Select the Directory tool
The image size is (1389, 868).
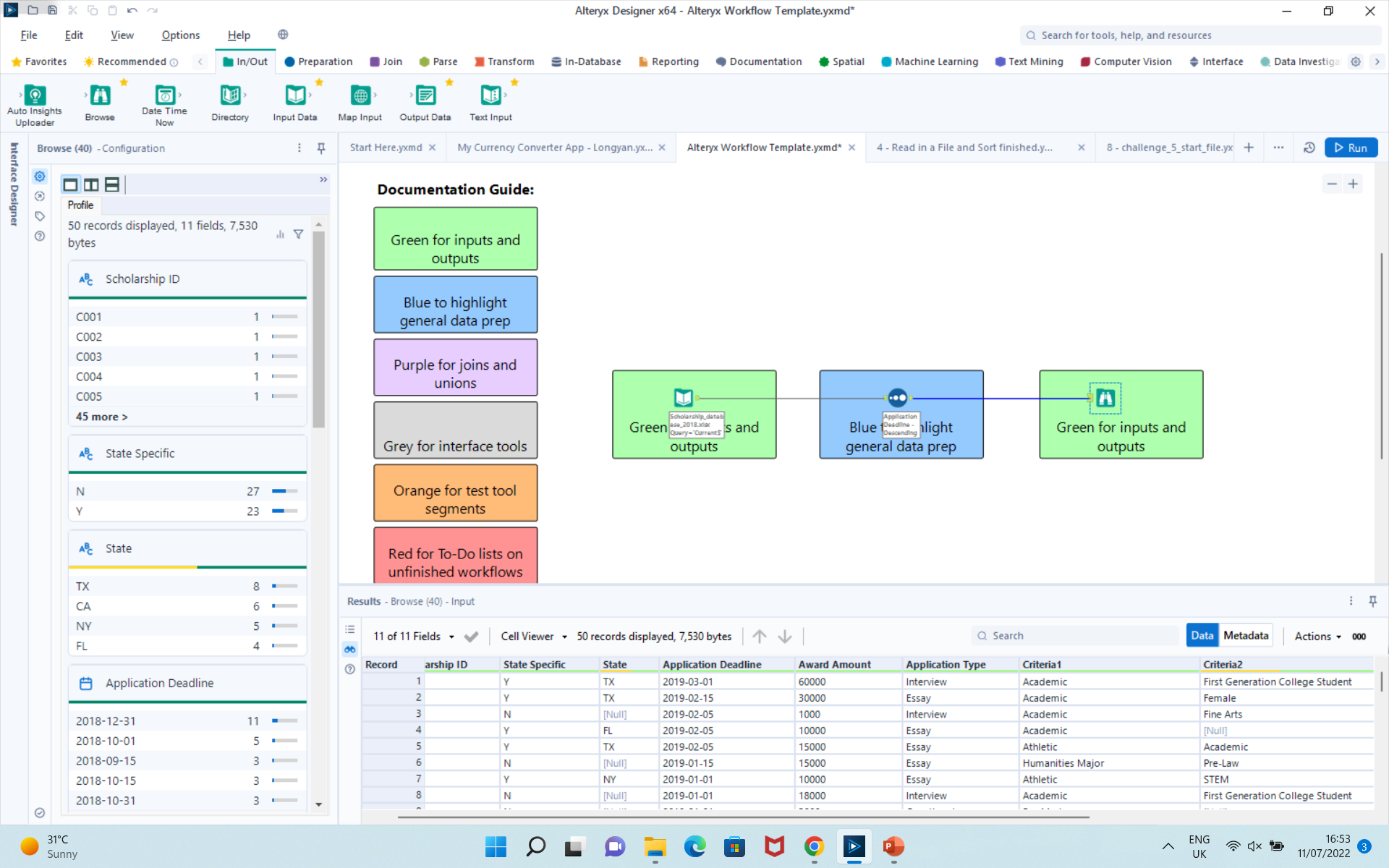coord(230,103)
